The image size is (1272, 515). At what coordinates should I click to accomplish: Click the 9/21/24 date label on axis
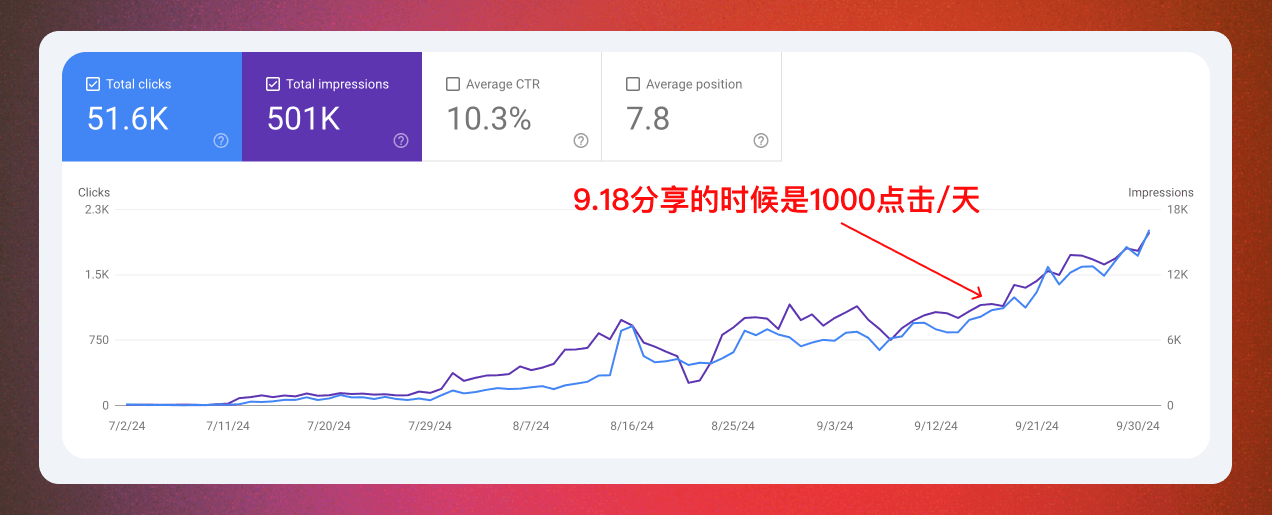click(1037, 426)
